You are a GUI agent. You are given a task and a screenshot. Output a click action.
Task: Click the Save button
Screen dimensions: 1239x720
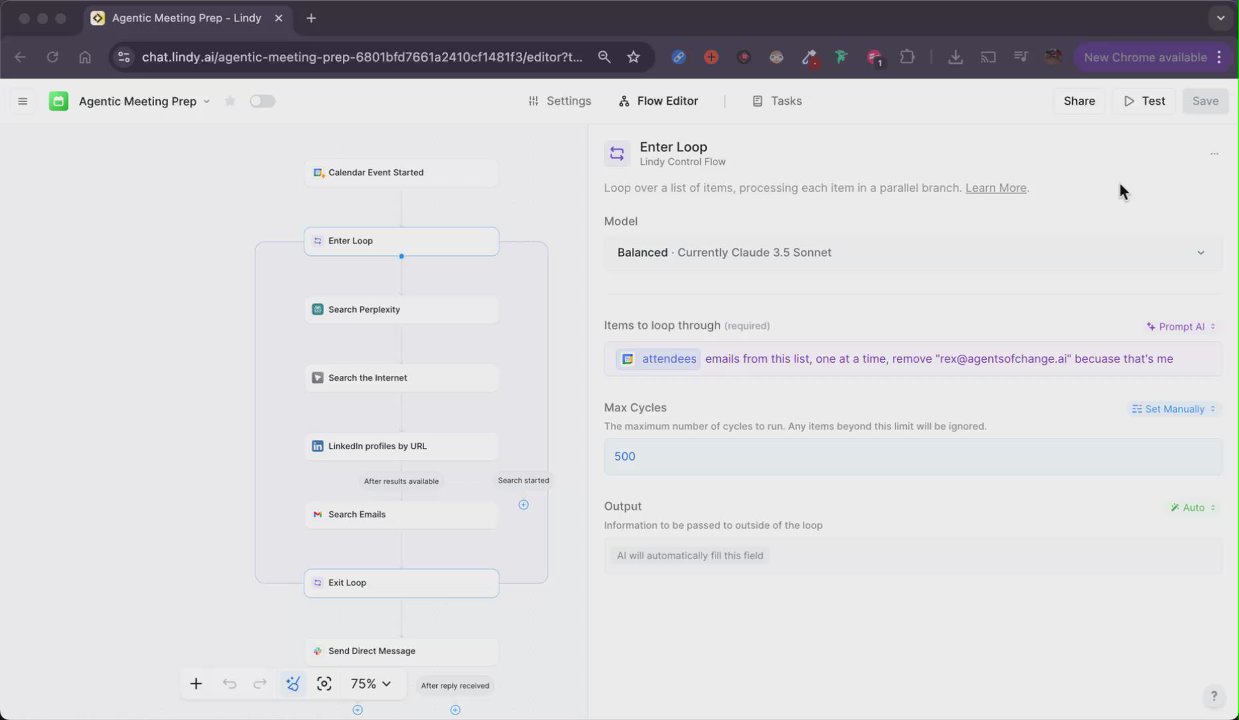pos(1205,101)
